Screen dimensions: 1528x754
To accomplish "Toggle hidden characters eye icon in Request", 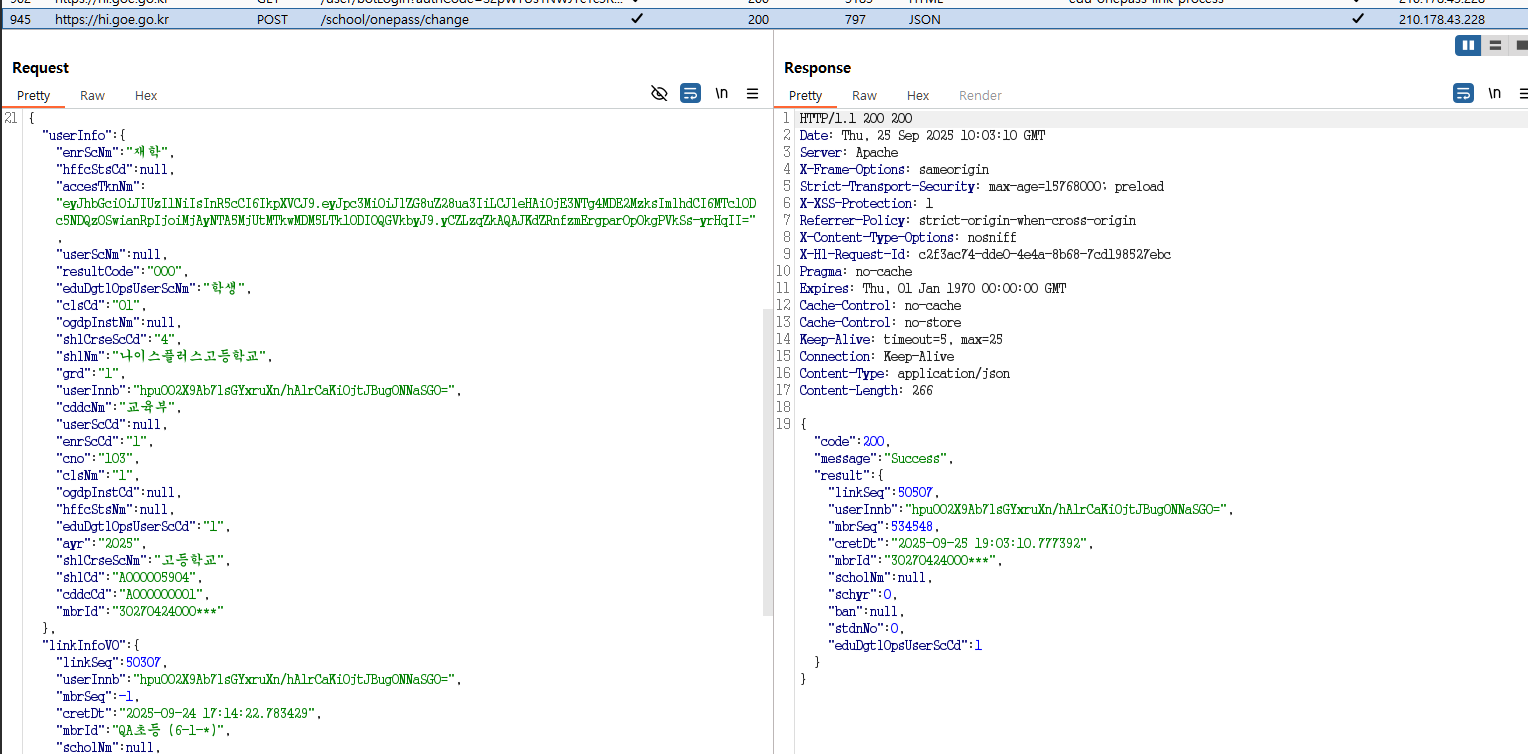I will (x=659, y=93).
